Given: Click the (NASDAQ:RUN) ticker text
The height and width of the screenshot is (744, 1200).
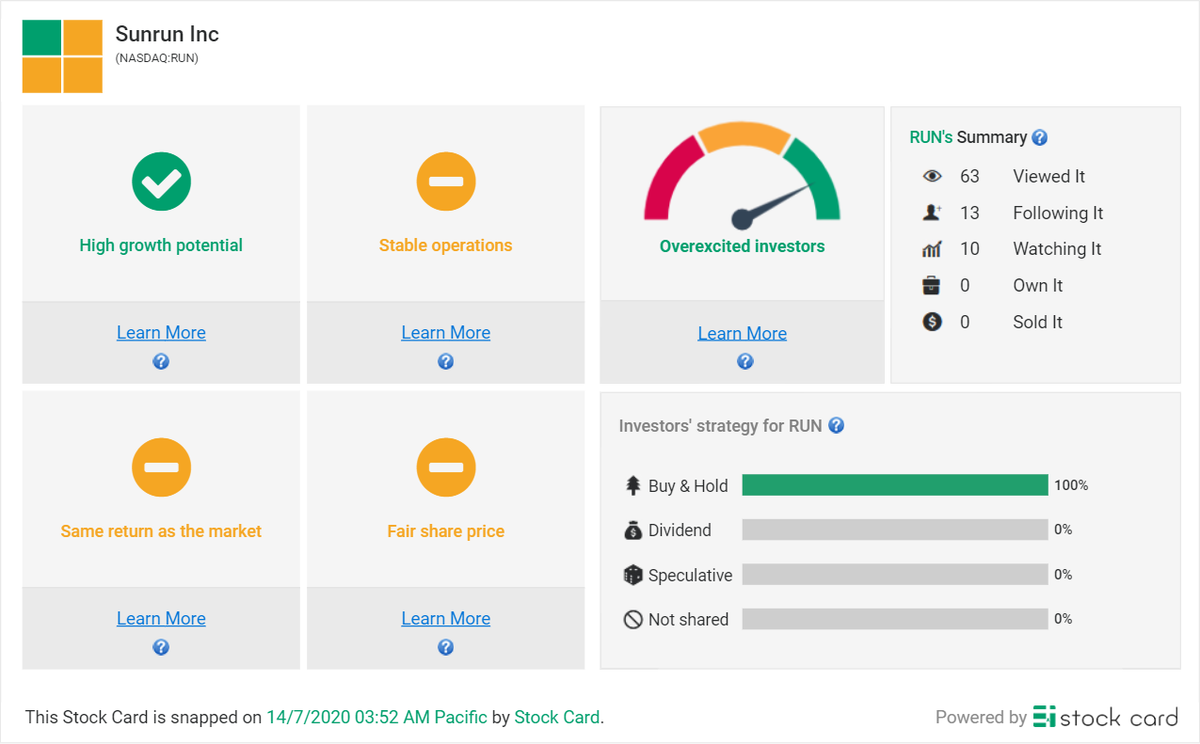Looking at the screenshot, I should 157,58.
